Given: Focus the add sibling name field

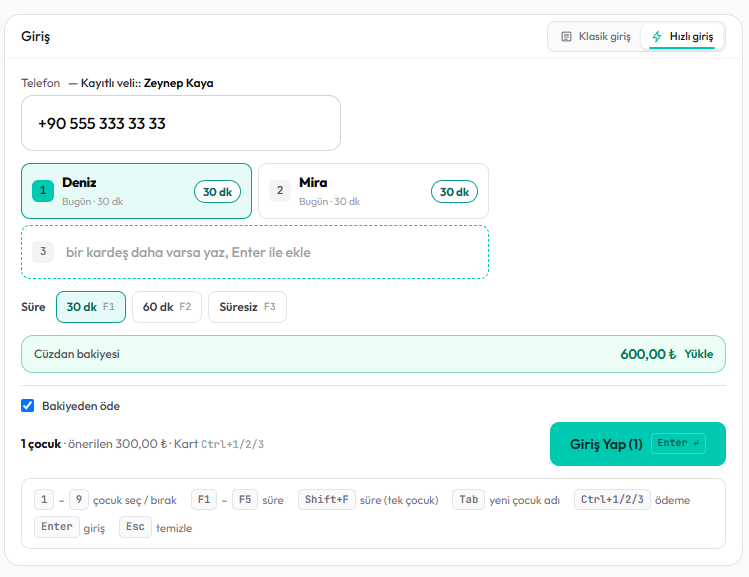Looking at the screenshot, I should tap(255, 252).
